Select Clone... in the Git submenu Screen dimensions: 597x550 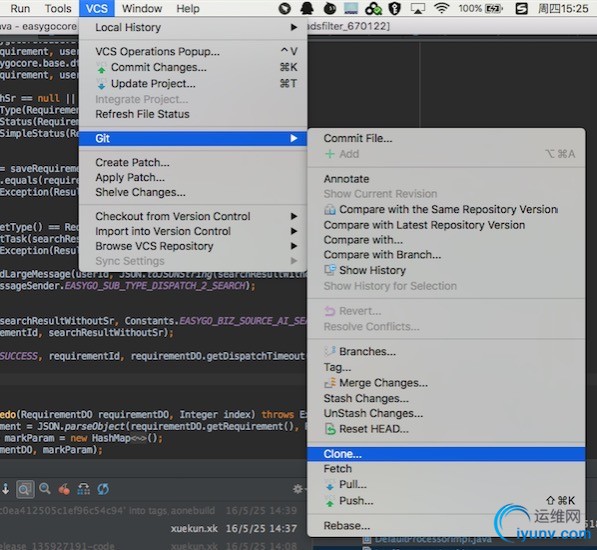tap(446, 454)
